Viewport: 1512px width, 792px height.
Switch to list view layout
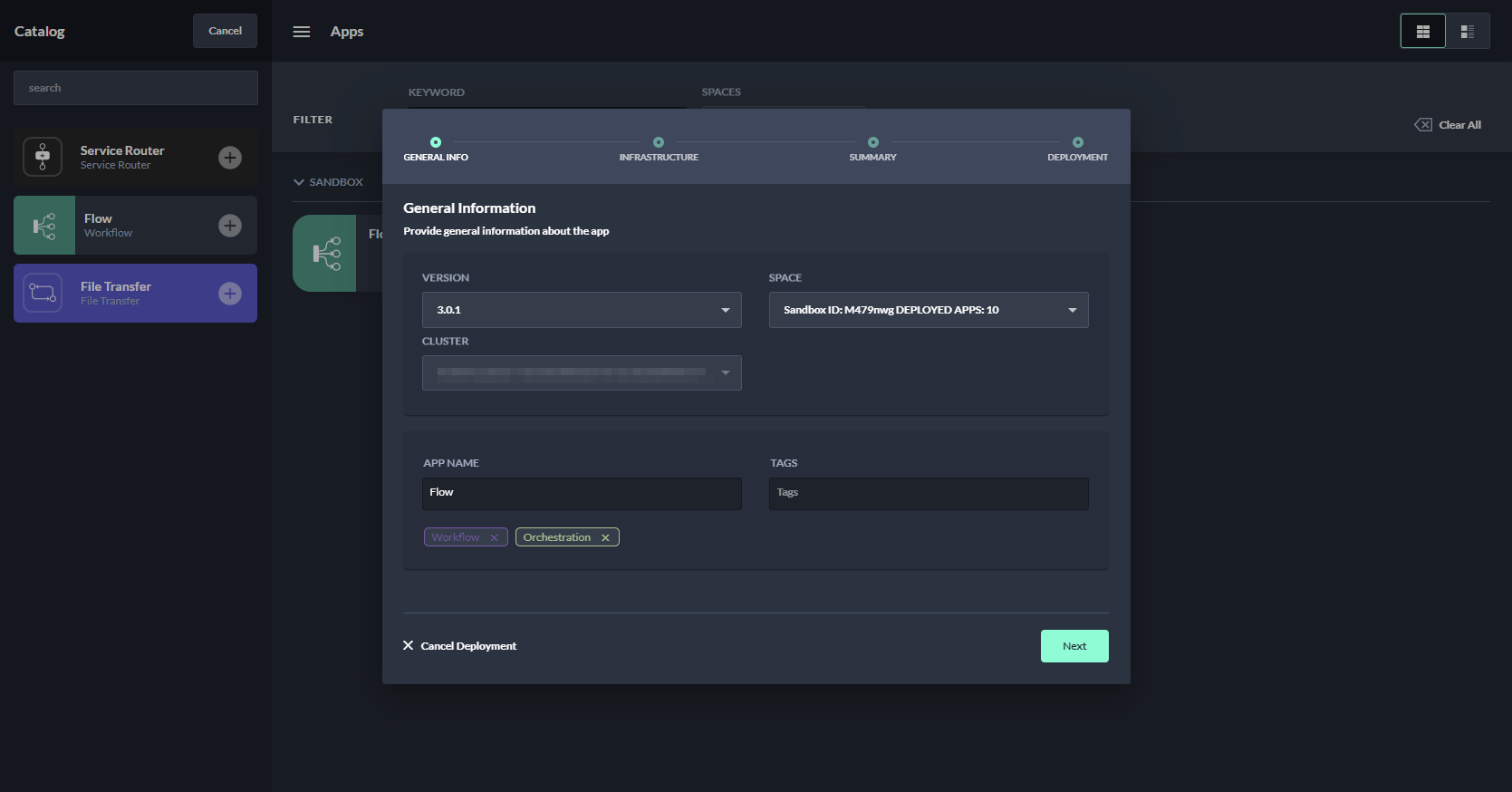(x=1468, y=32)
